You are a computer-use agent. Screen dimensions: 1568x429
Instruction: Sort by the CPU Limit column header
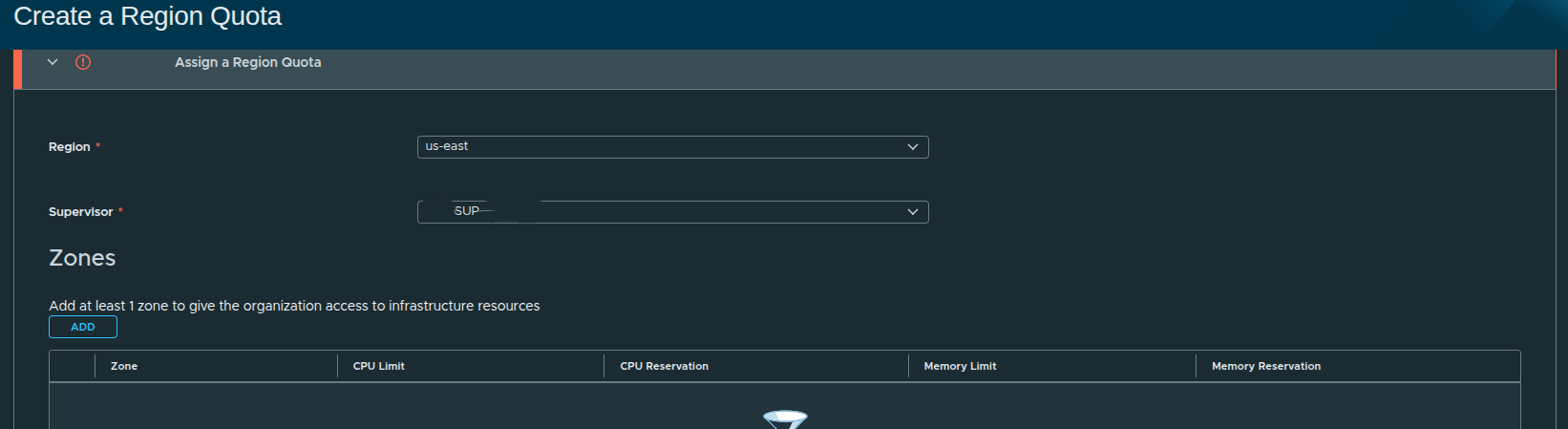(379, 366)
